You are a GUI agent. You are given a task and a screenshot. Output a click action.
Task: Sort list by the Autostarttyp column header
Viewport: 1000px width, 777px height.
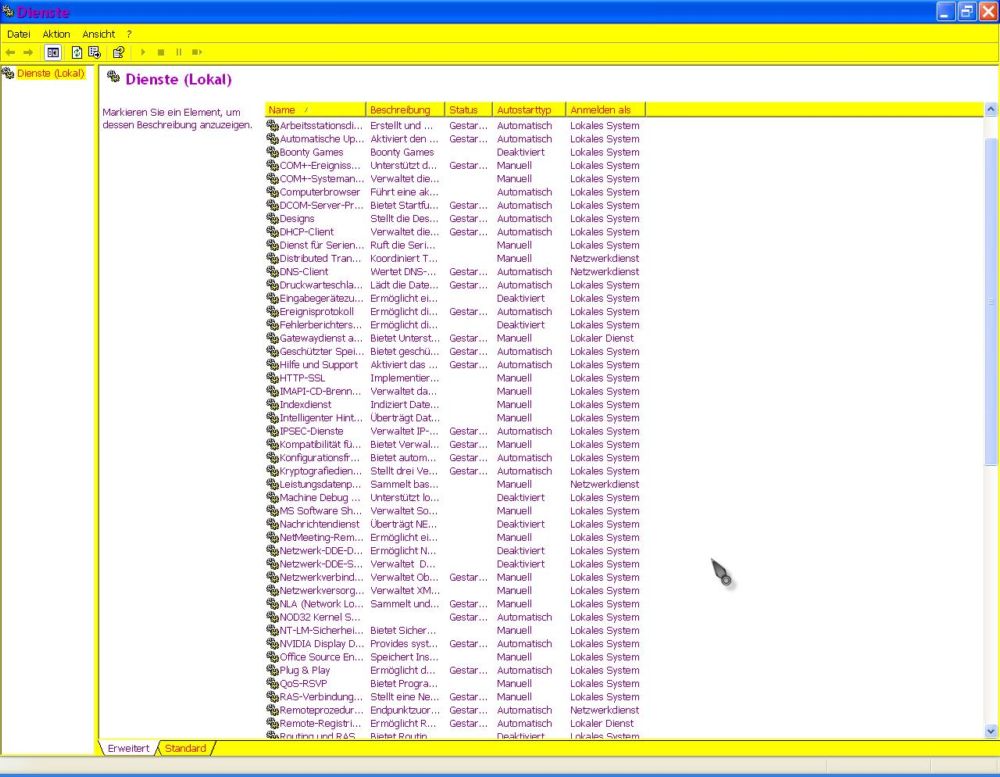point(528,110)
